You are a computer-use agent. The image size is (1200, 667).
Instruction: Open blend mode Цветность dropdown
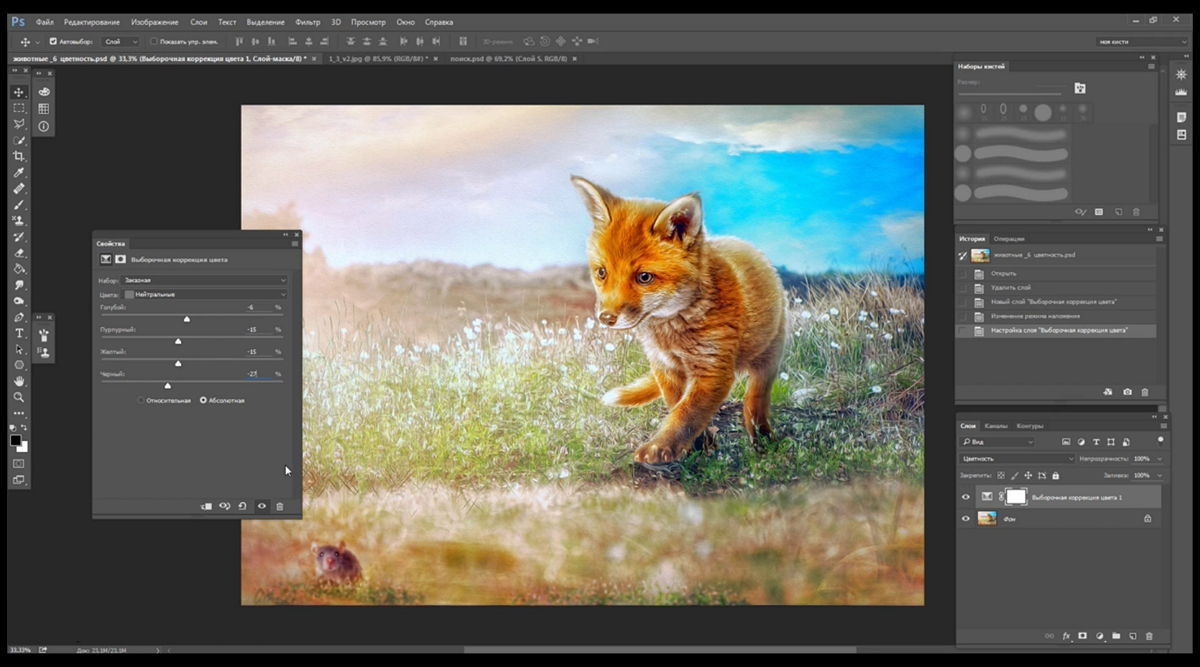tap(1017, 458)
